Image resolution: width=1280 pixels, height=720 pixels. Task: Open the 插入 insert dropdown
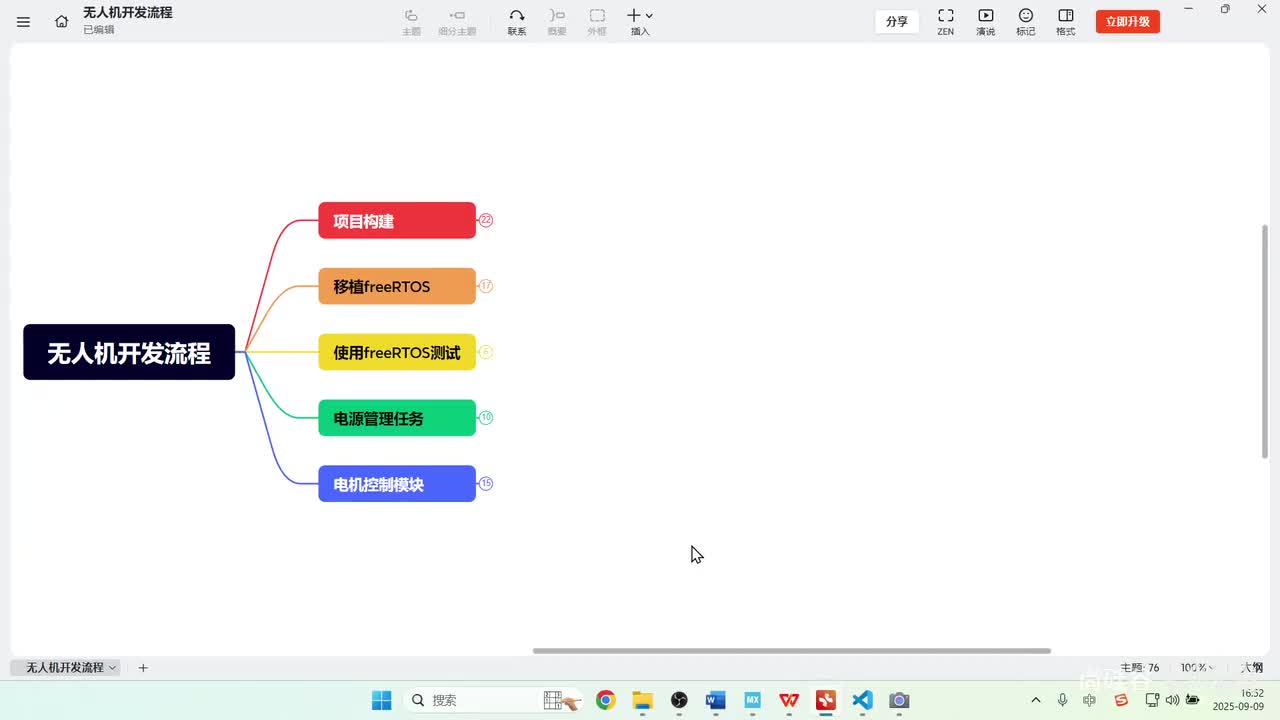pyautogui.click(x=640, y=22)
